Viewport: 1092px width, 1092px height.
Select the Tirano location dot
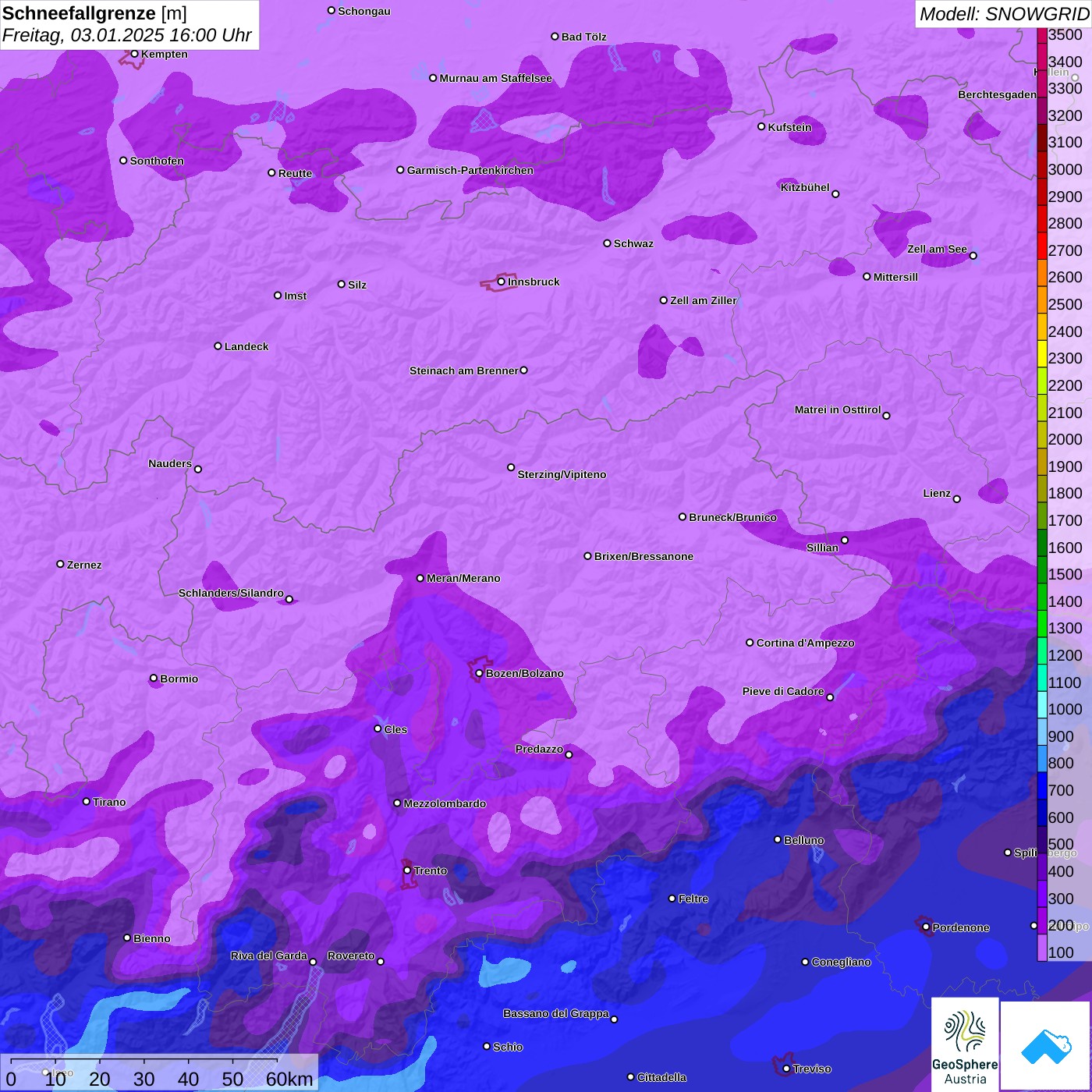coord(87,802)
